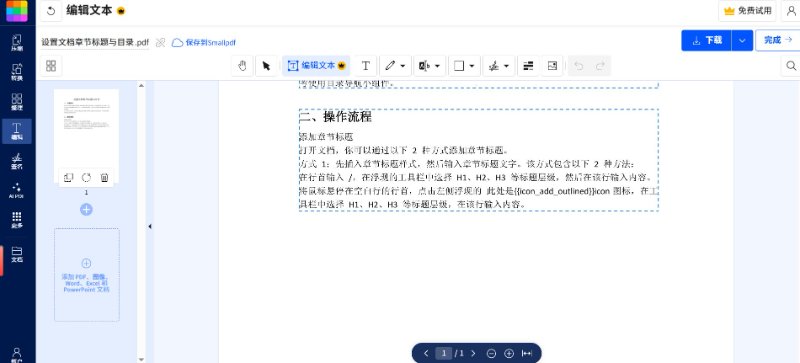Viewport: 800px width, 363px height.
Task: Click the blue plus insert page button
Action: 86,209
